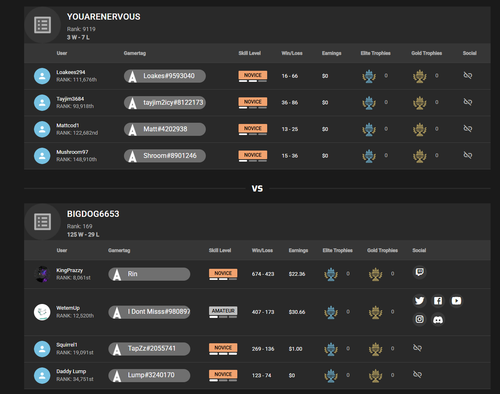Open the YOUARENERVOUS team name
This screenshot has height=394, width=500.
[104, 17]
